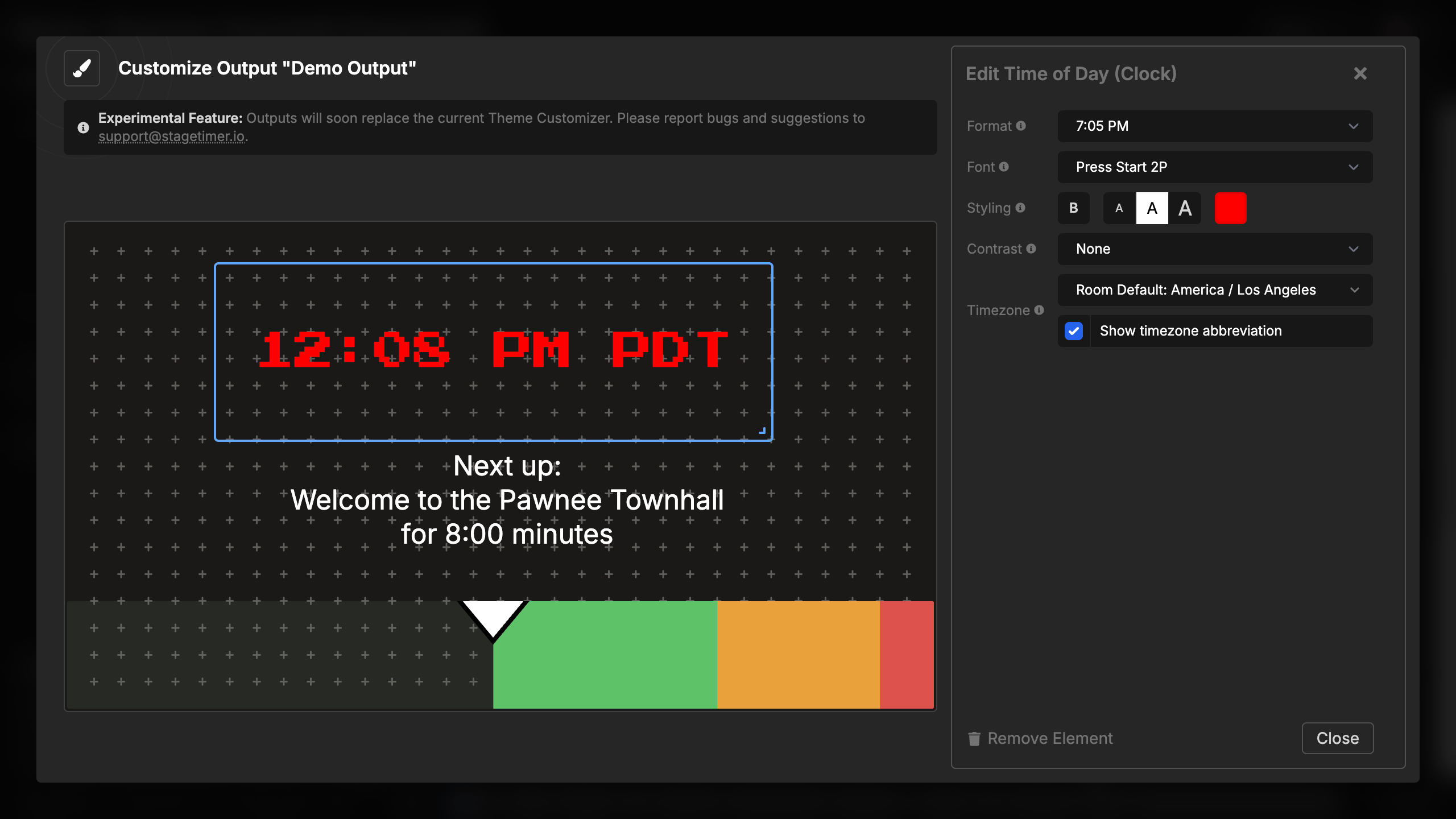Open the Timezone dropdown America / Los Angeles
Image resolution: width=1456 pixels, height=819 pixels.
(x=1215, y=290)
